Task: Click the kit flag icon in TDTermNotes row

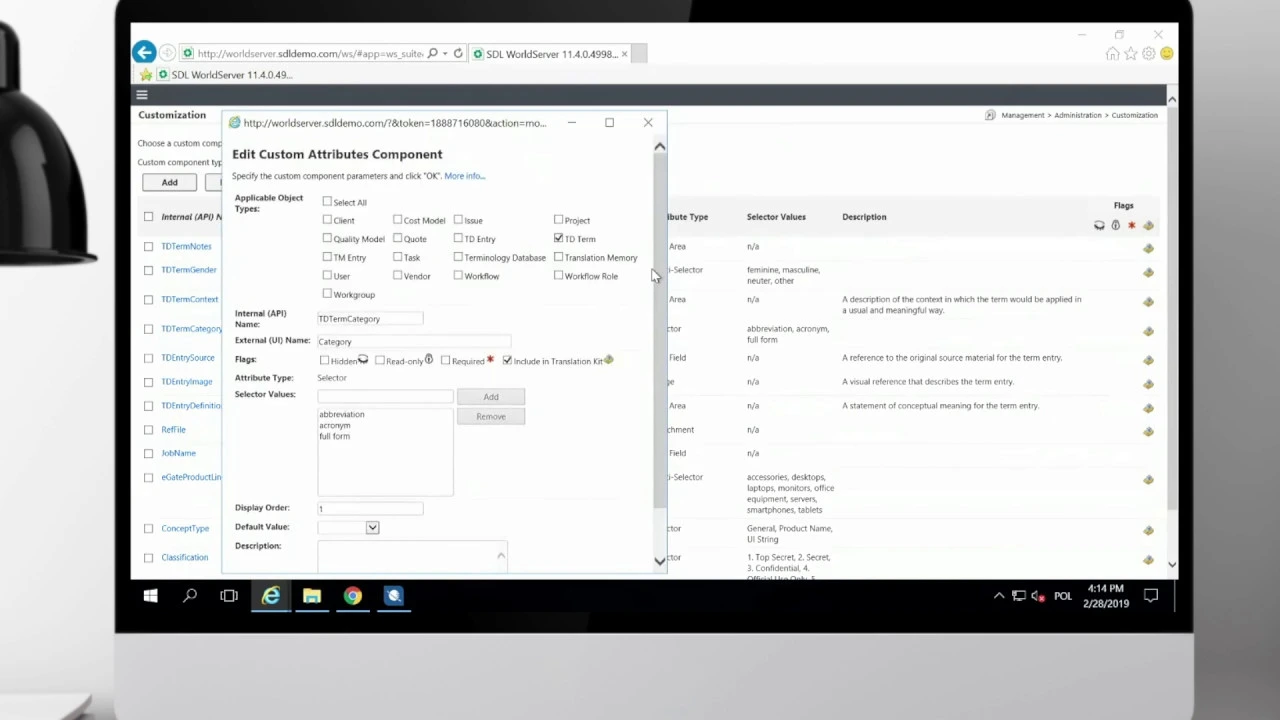Action: 1148,248
